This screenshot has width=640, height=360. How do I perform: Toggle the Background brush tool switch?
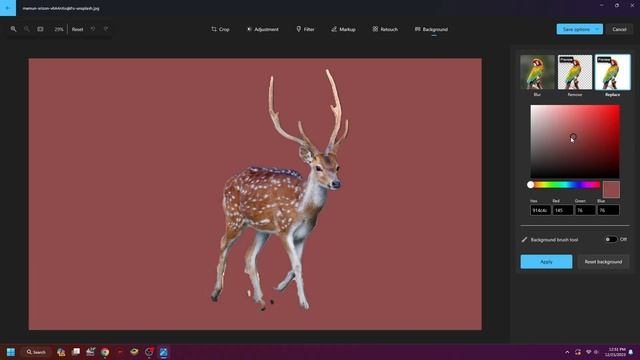(611, 240)
